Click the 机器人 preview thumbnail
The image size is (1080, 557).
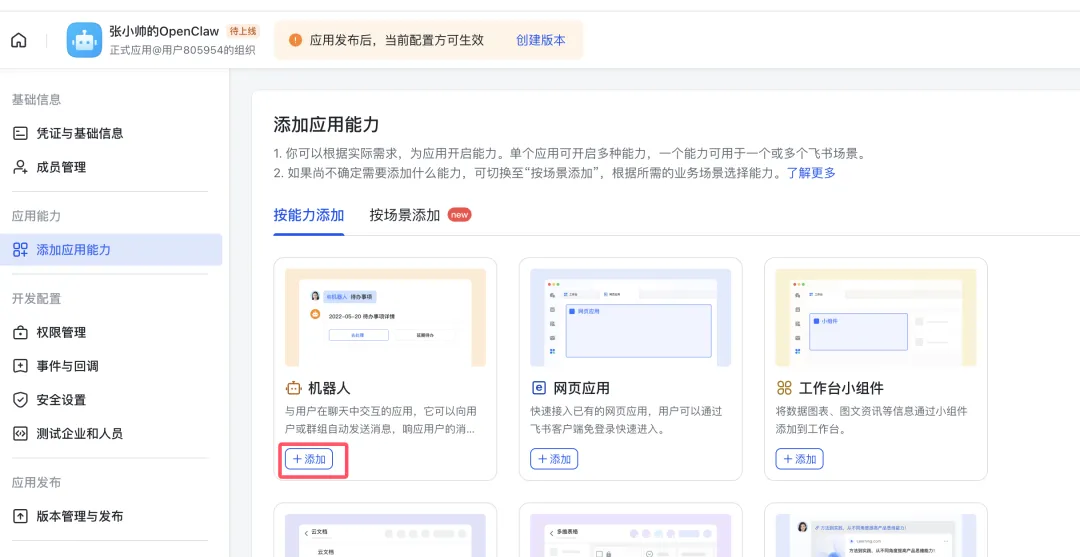[385, 317]
